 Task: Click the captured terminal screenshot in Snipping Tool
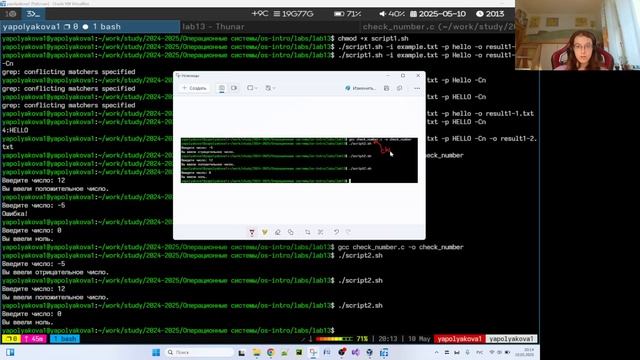[x=299, y=160]
